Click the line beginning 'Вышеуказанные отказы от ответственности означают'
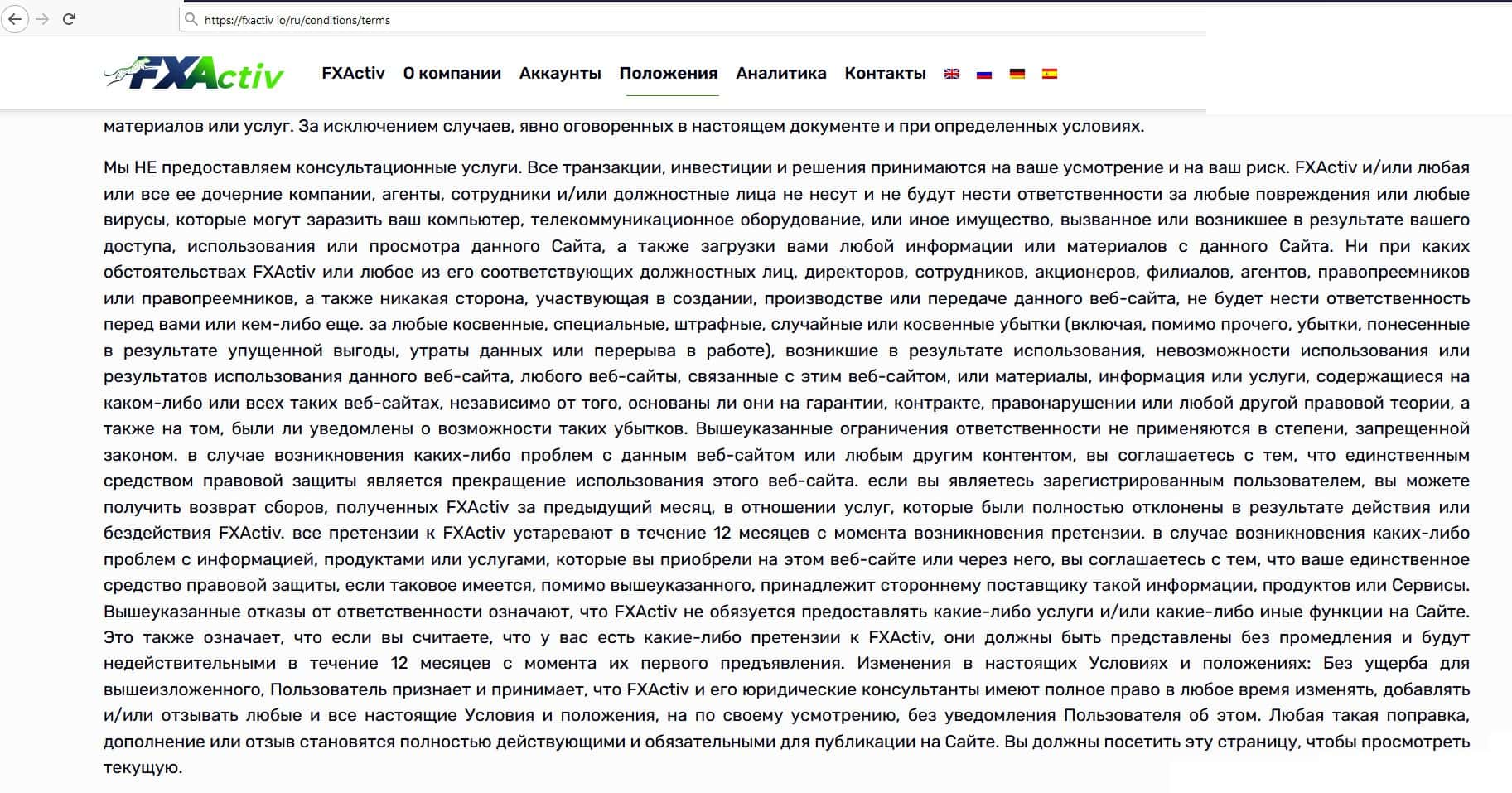The height and width of the screenshot is (793, 1512). point(786,612)
